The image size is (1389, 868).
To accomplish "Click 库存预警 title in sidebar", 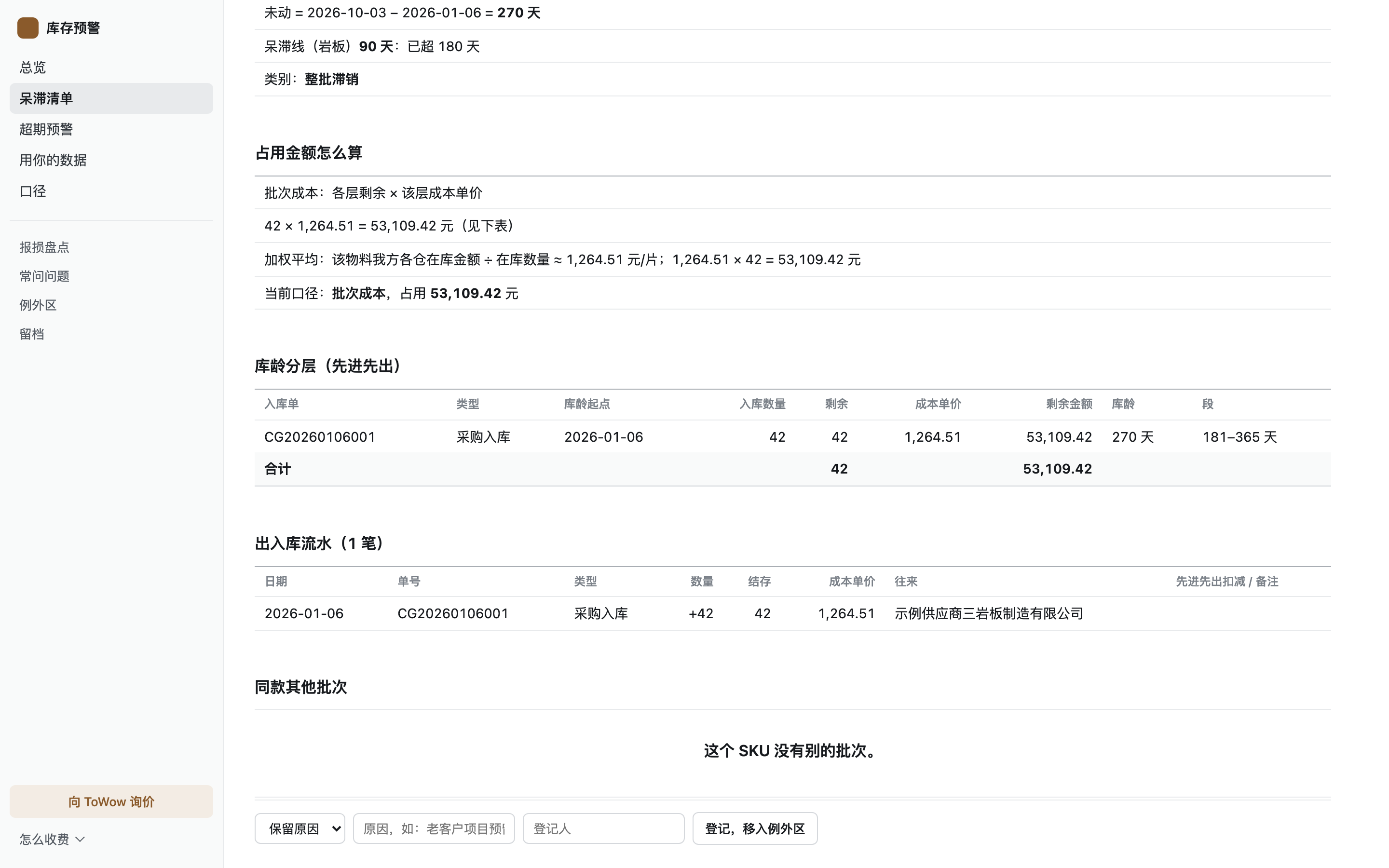I will 73,28.
